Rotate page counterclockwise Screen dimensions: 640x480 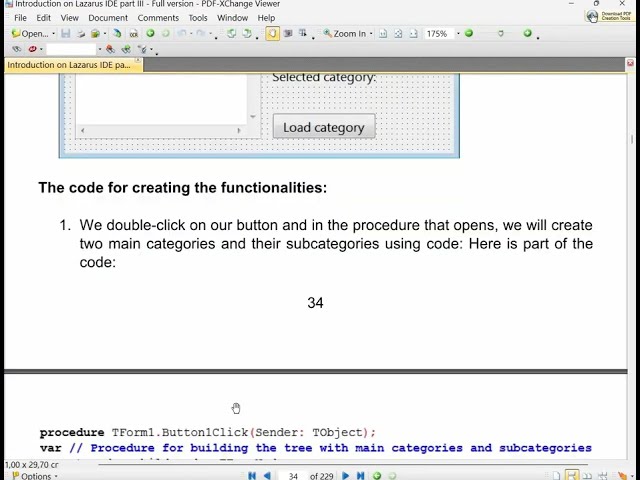pyautogui.click(x=231, y=33)
